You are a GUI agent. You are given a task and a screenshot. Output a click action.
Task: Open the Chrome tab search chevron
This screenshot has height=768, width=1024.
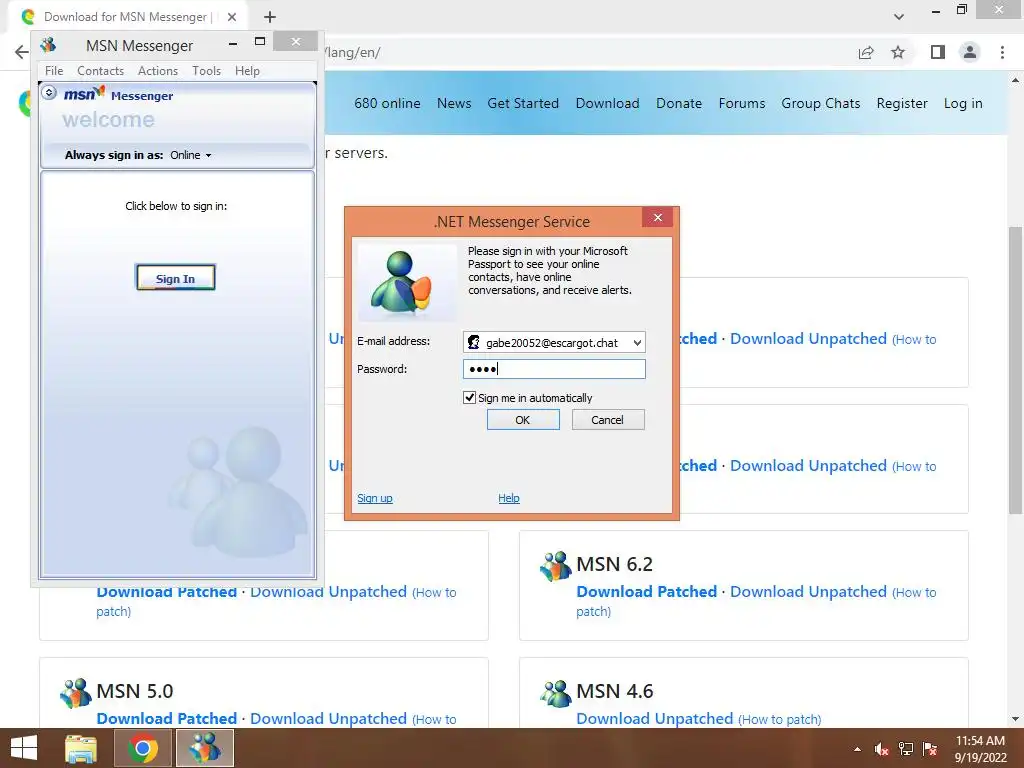pyautogui.click(x=899, y=17)
